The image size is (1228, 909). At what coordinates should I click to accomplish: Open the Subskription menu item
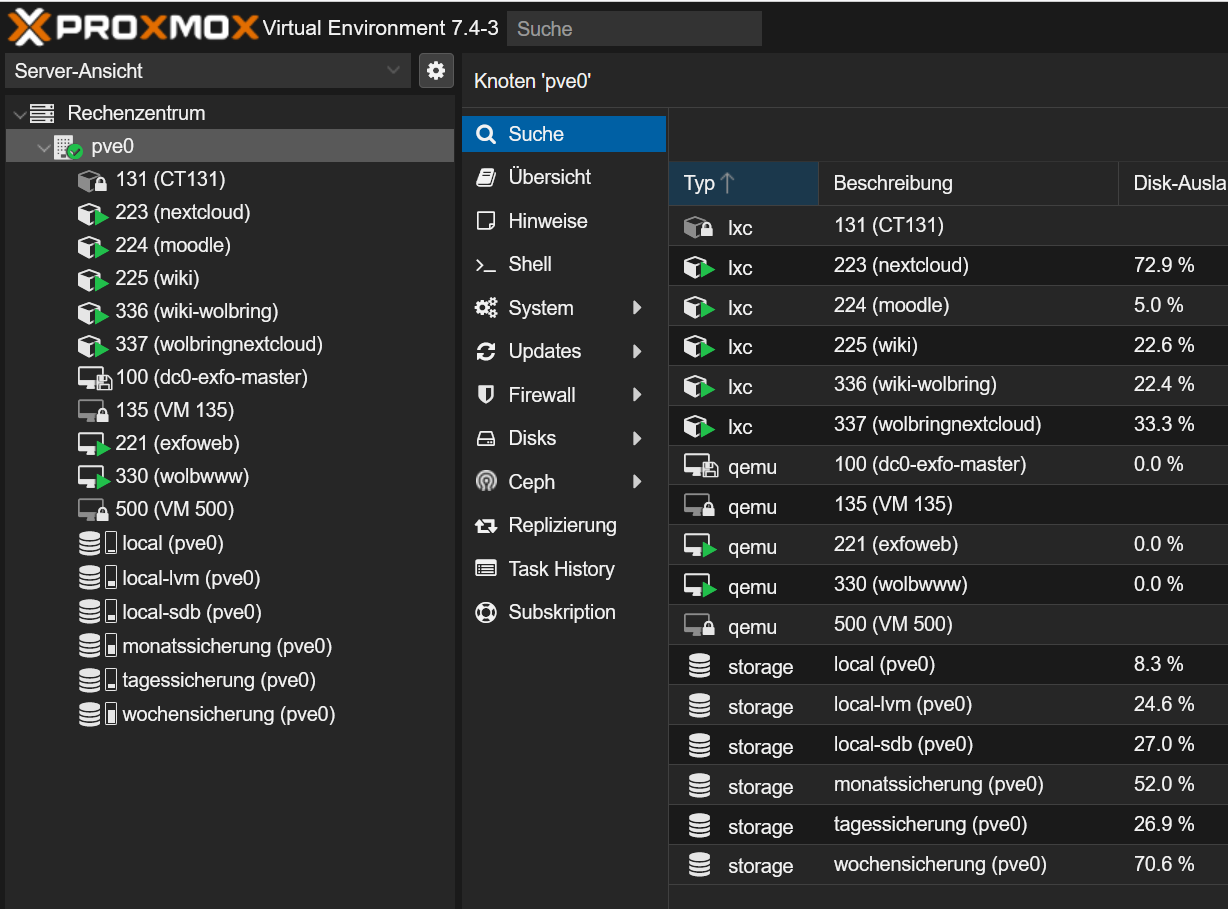(x=564, y=612)
